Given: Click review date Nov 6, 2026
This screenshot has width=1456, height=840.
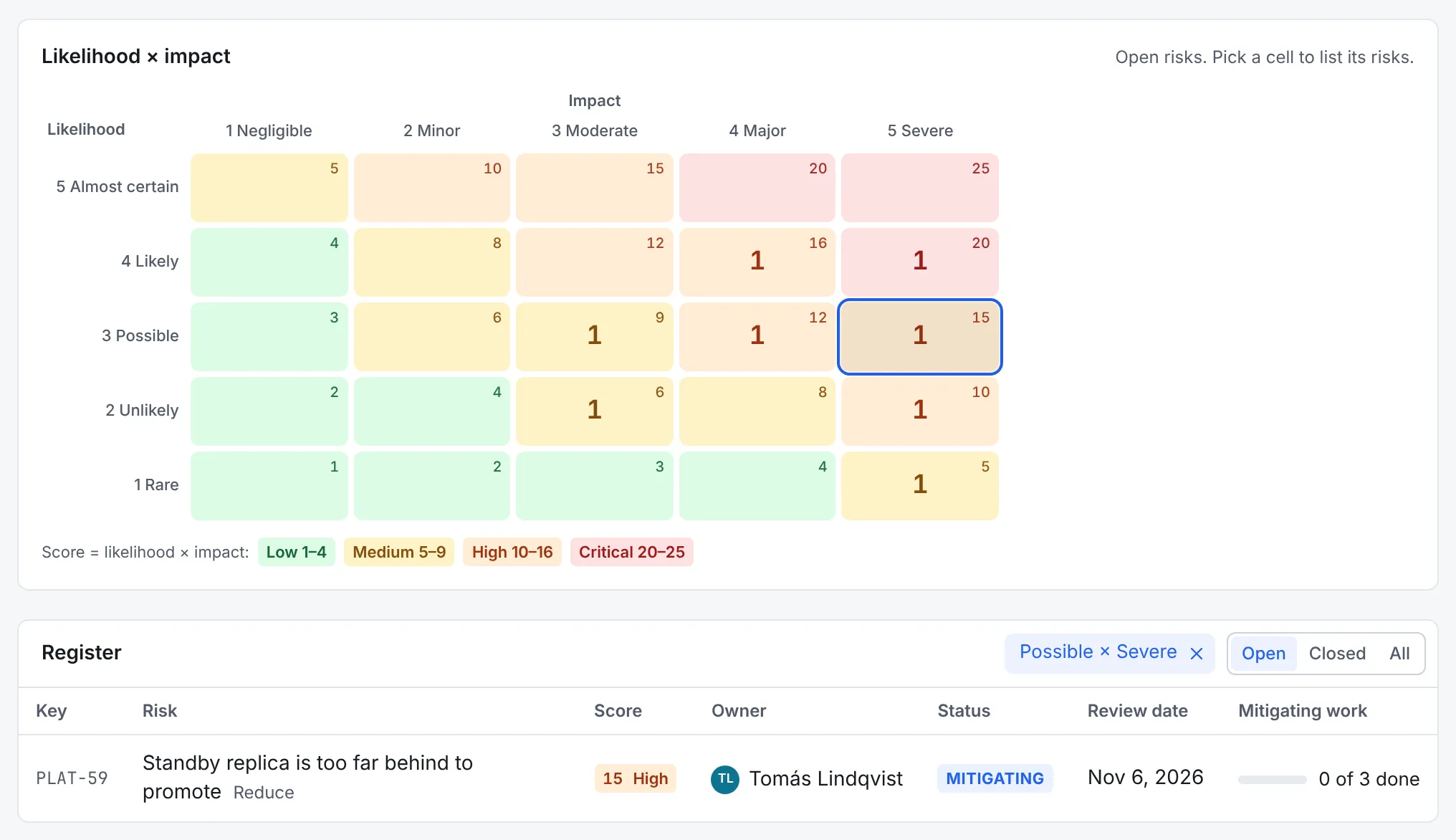Looking at the screenshot, I should (x=1145, y=778).
